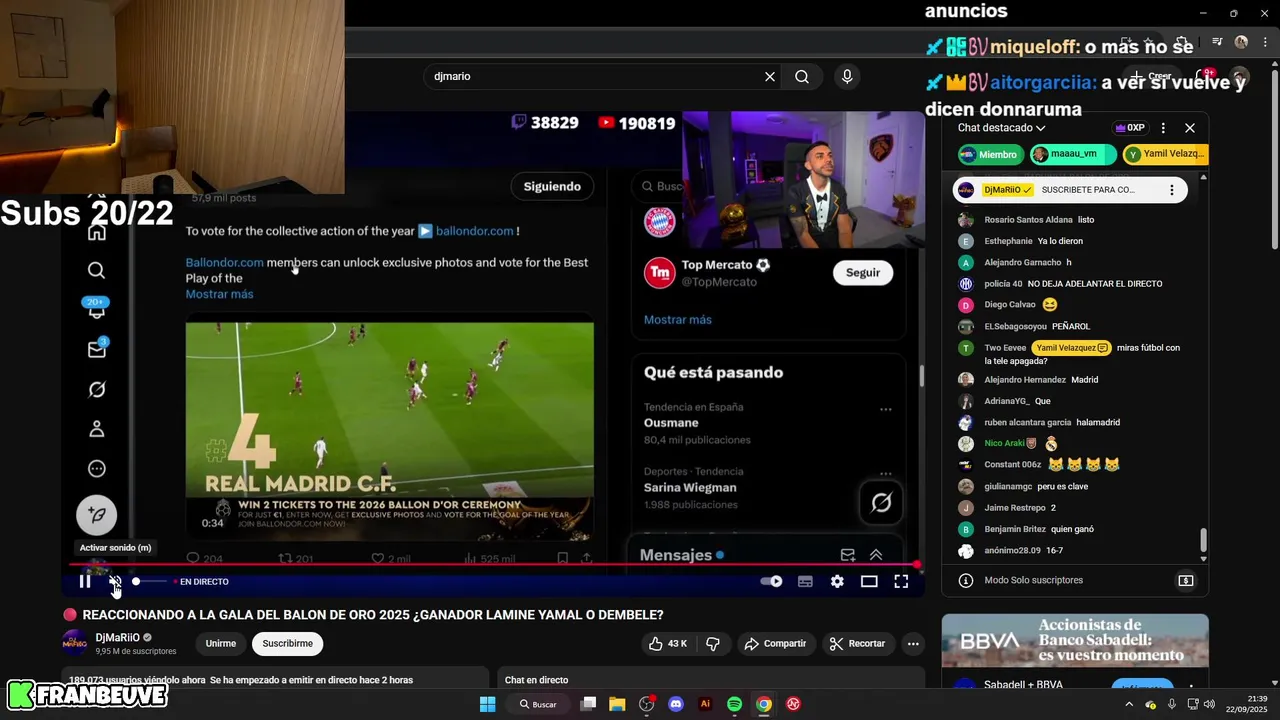Expand the Mensajes panel chevrons
Image resolution: width=1280 pixels, height=720 pixels.
tap(876, 555)
